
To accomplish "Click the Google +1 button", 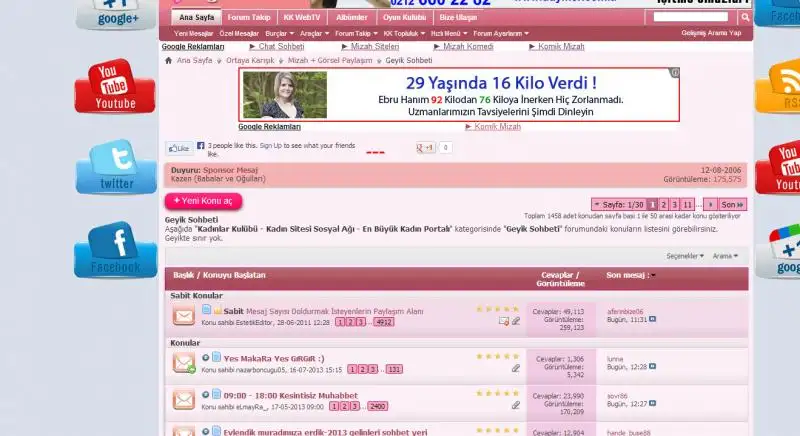I will click(x=425, y=147).
